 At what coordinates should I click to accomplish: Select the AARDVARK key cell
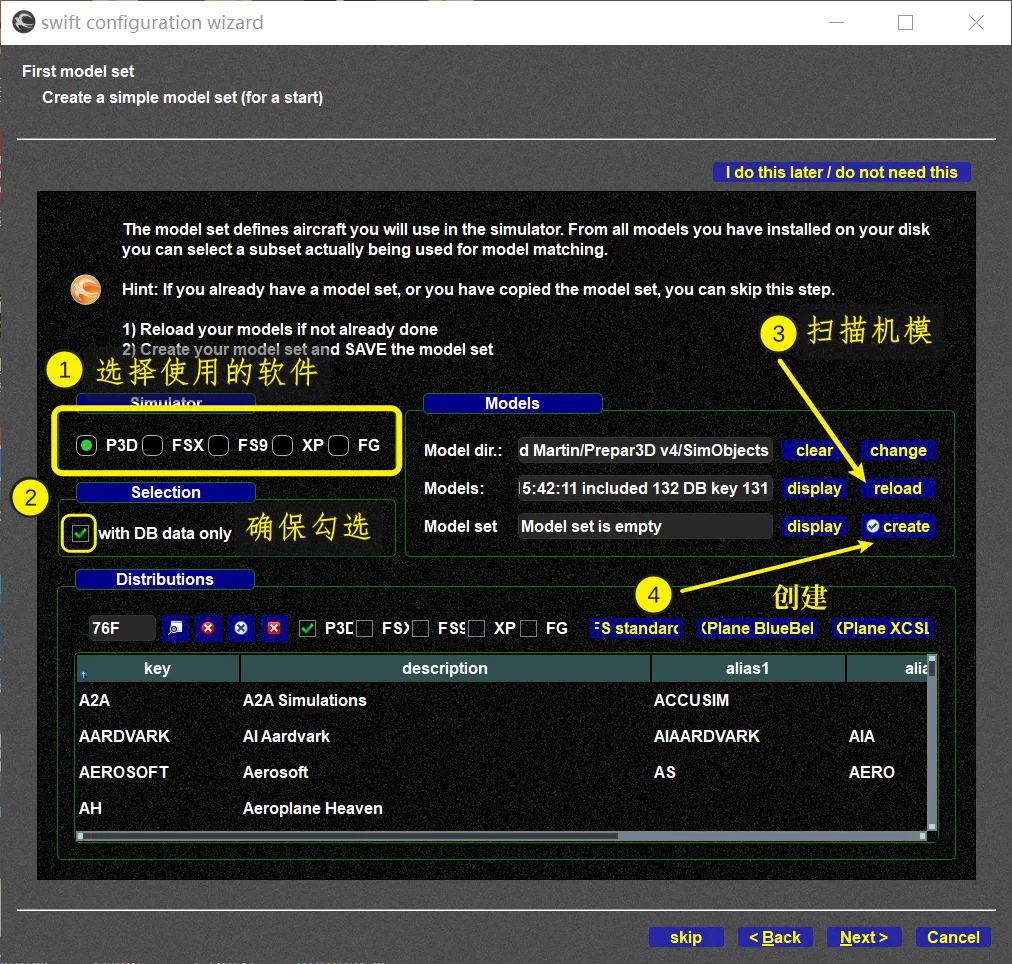(157, 737)
